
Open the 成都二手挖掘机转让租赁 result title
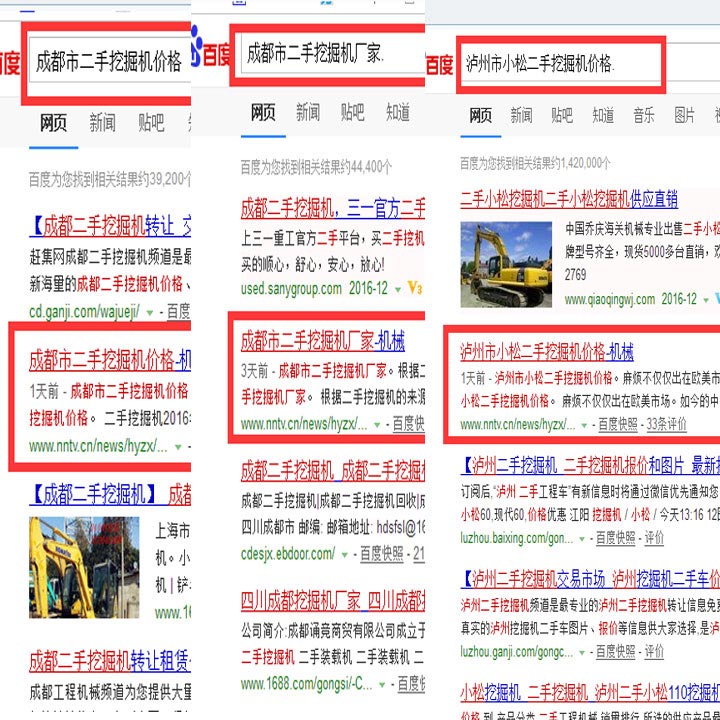coord(110,661)
